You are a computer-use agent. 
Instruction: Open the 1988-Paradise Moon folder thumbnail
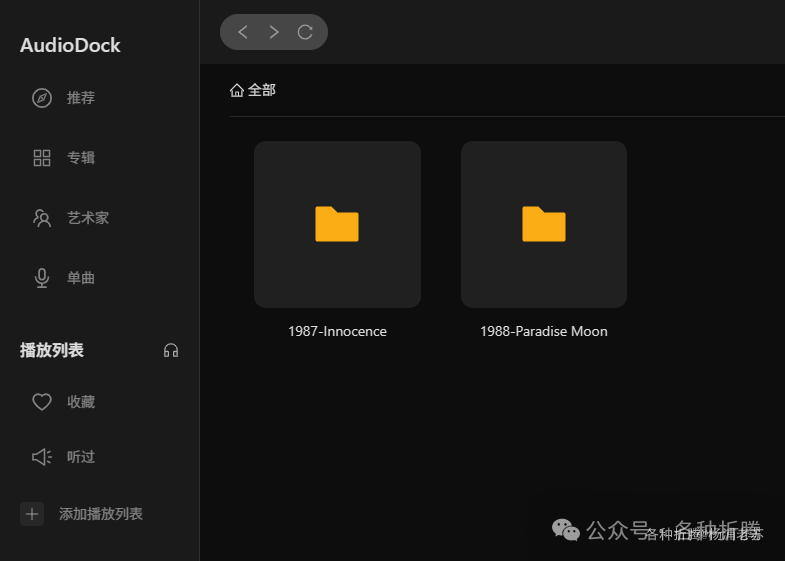(x=544, y=224)
